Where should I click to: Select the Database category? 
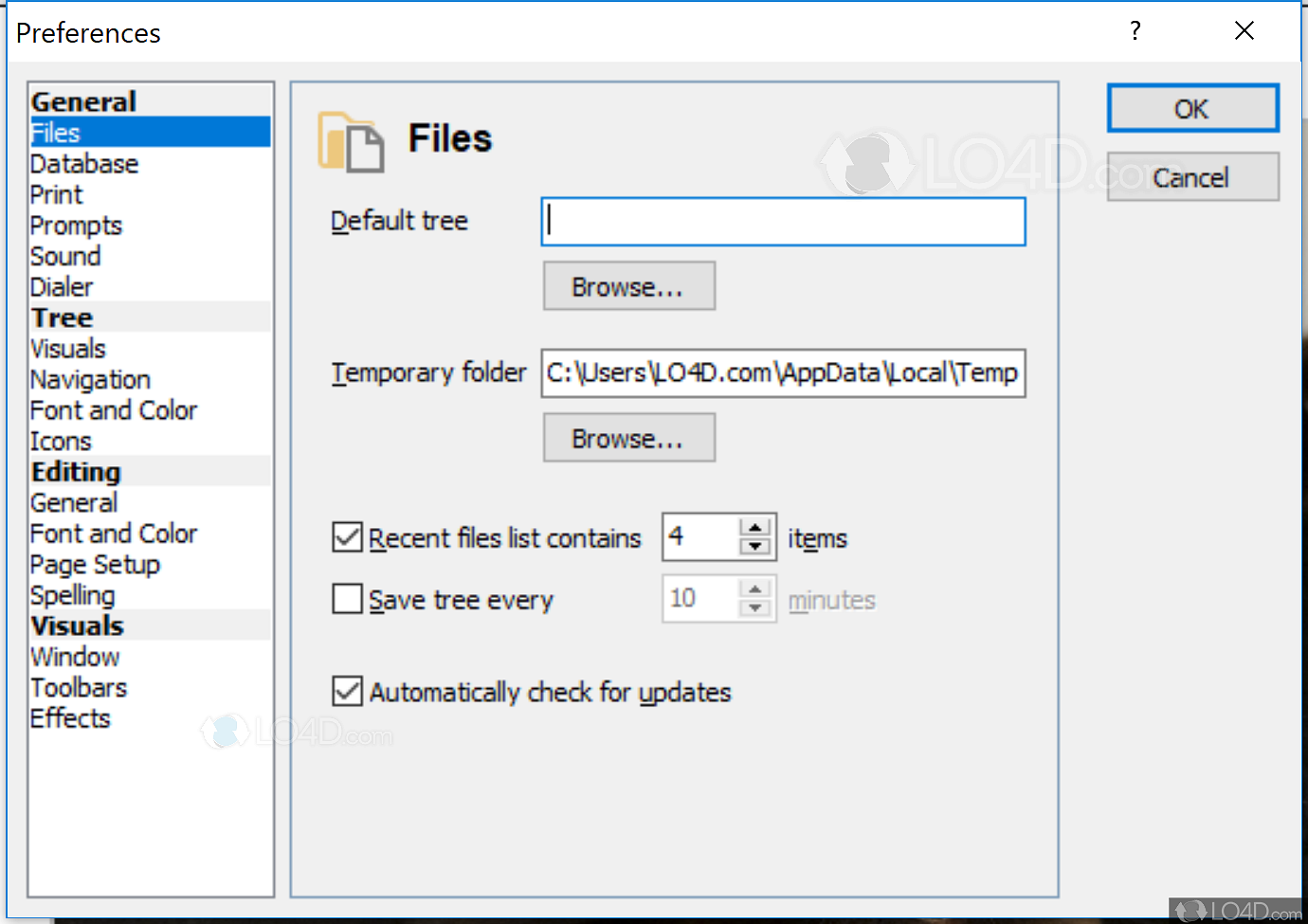coord(84,163)
